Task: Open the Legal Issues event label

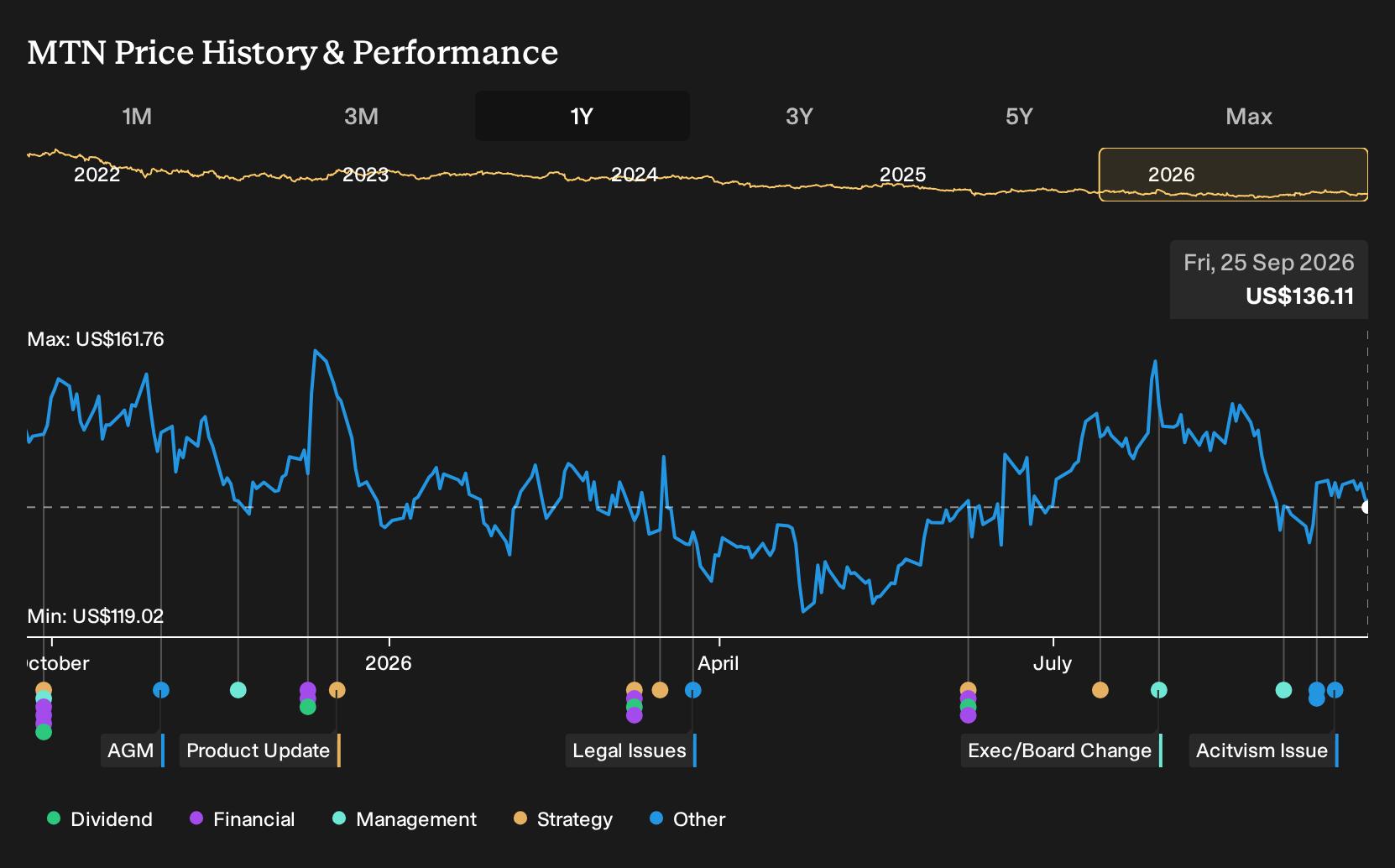Action: click(631, 750)
